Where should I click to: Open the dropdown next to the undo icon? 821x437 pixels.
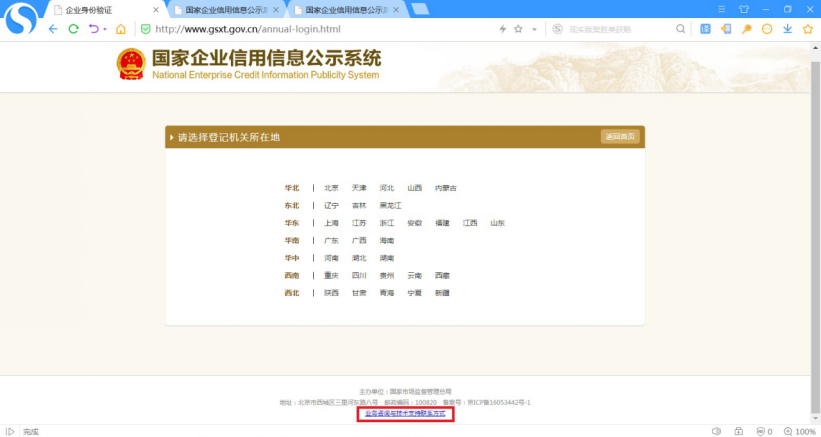105,29
